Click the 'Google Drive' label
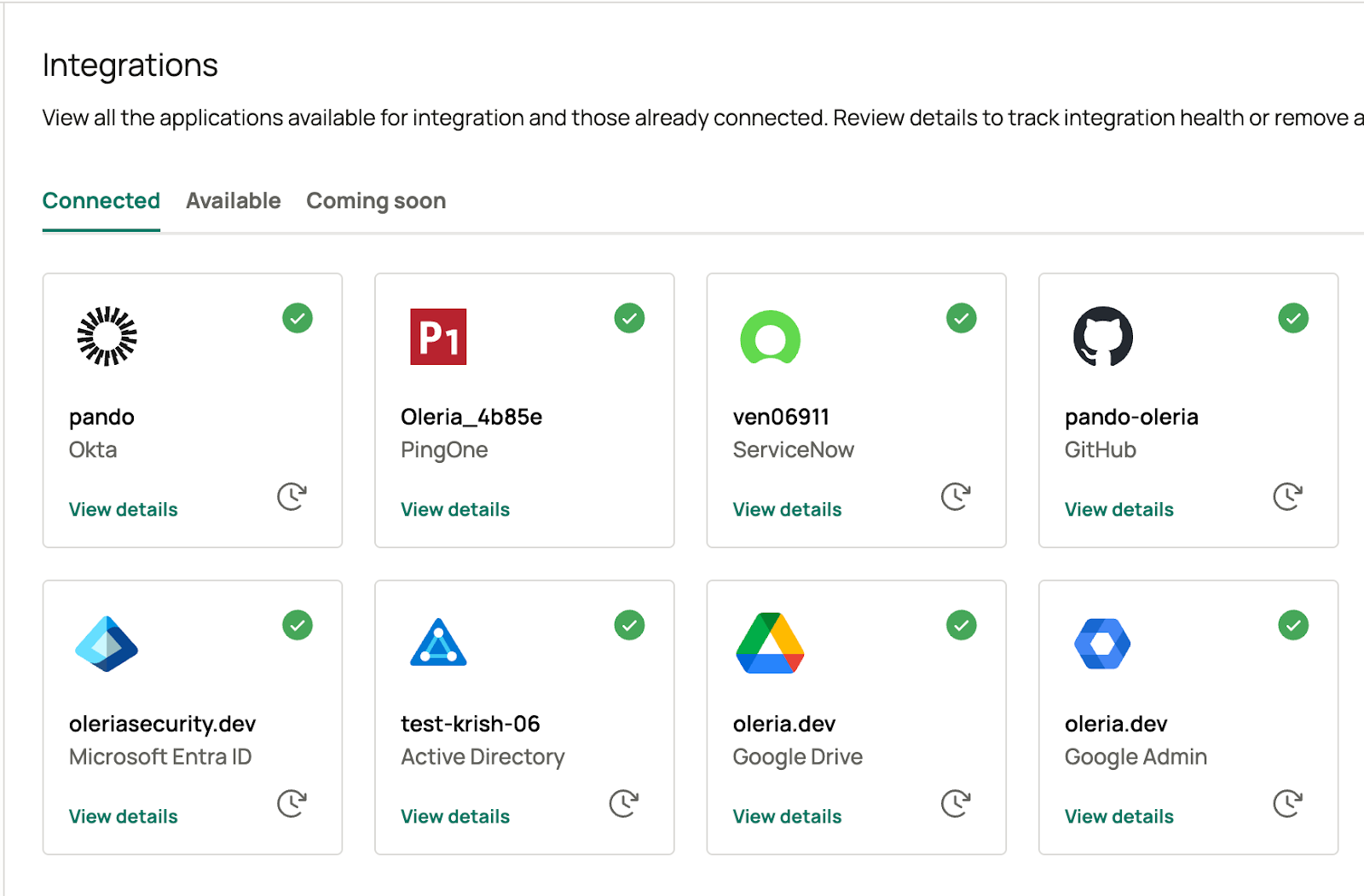 (x=798, y=758)
